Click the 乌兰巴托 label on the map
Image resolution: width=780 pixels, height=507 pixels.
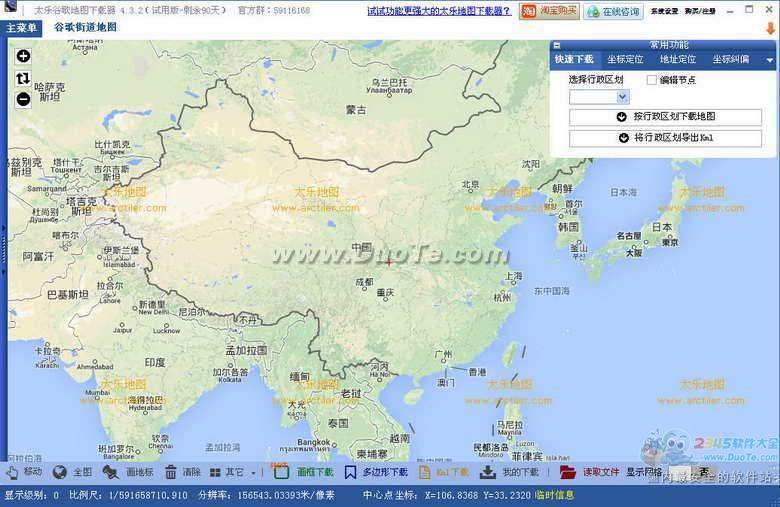coord(390,82)
